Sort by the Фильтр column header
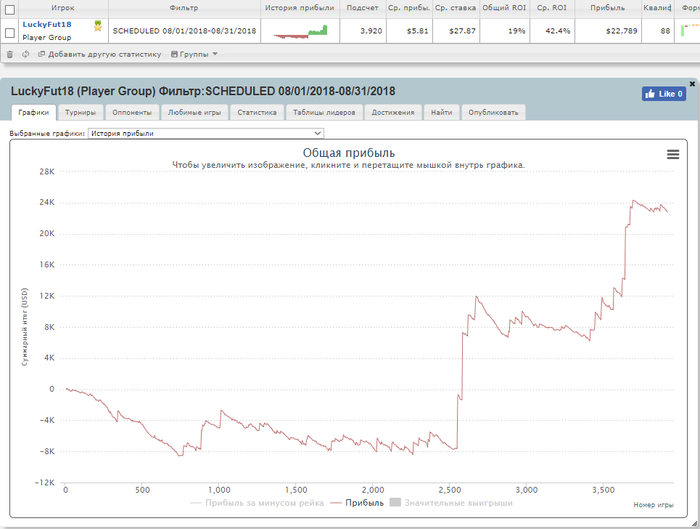Screen dimensions: 700x529 click(184, 8)
